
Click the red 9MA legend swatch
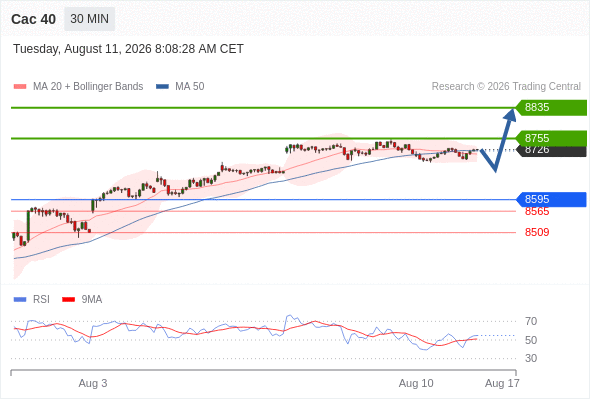coord(68,300)
